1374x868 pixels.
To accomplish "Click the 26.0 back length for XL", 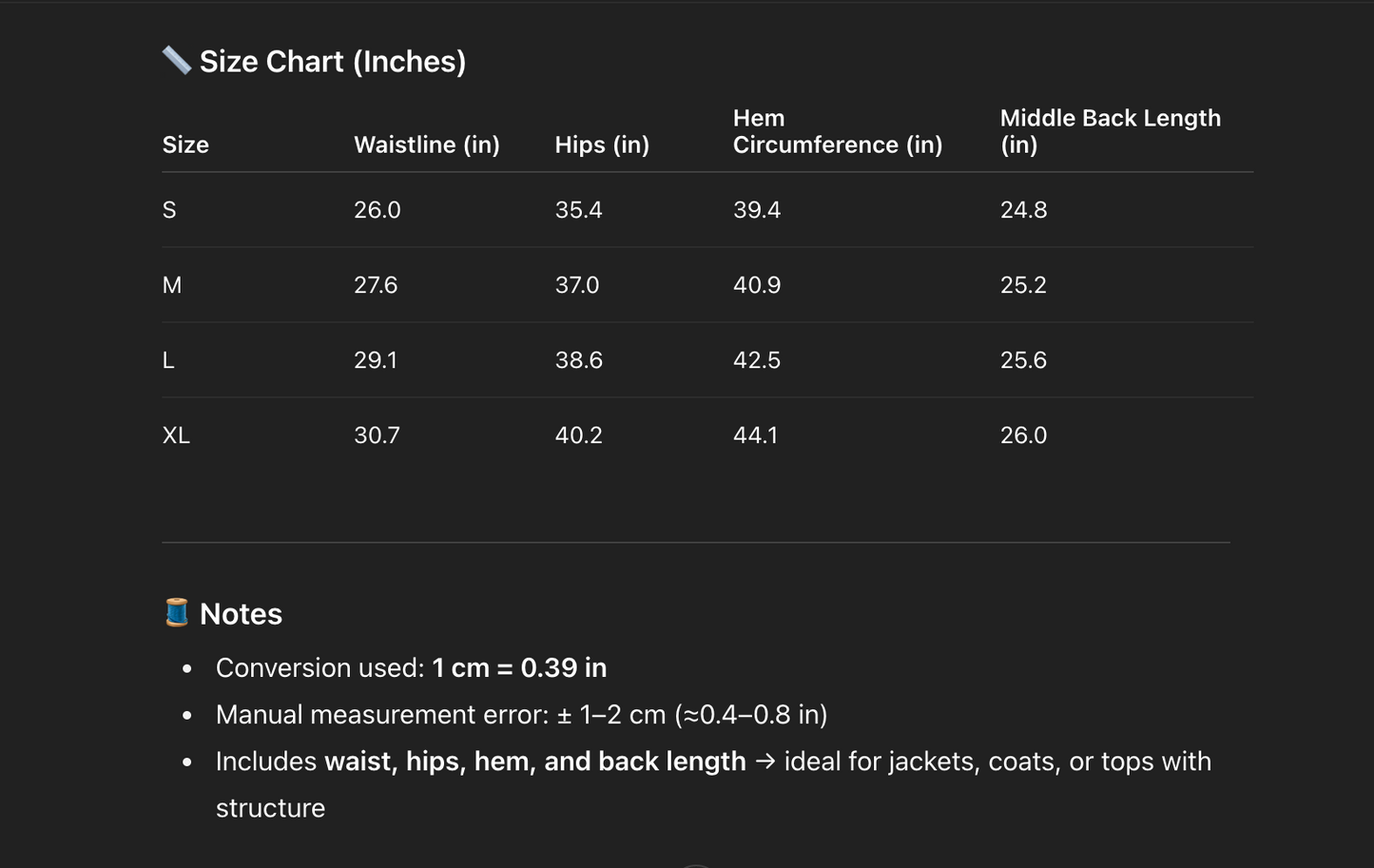I will tap(1023, 435).
